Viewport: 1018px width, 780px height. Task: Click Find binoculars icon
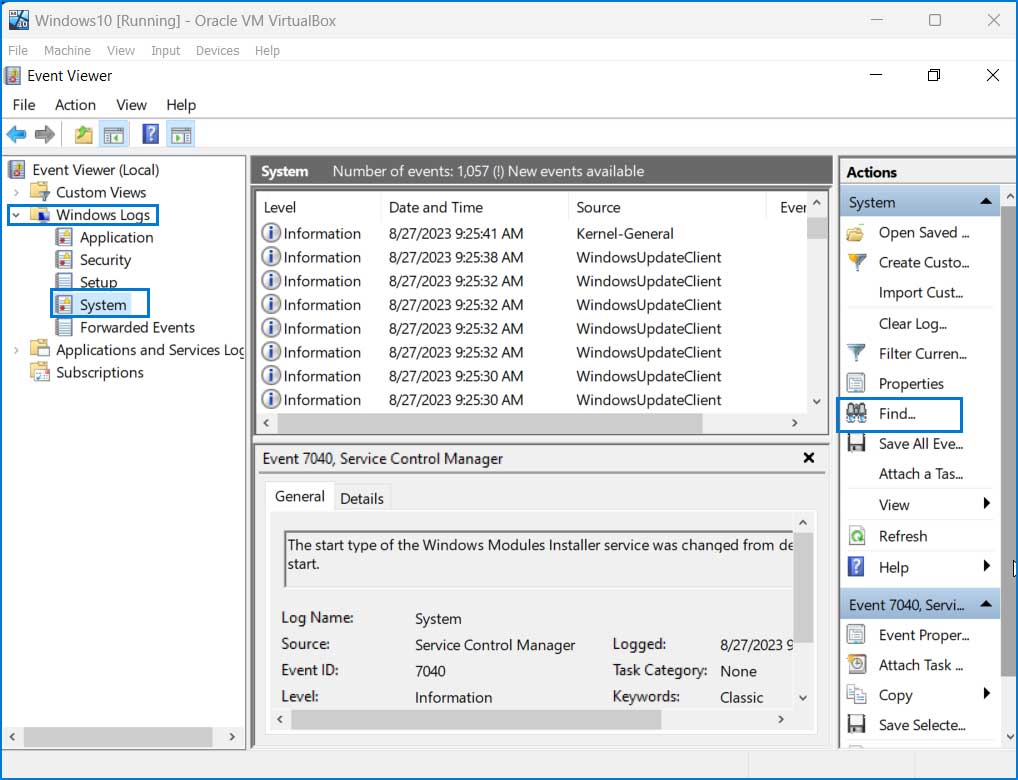tap(856, 414)
